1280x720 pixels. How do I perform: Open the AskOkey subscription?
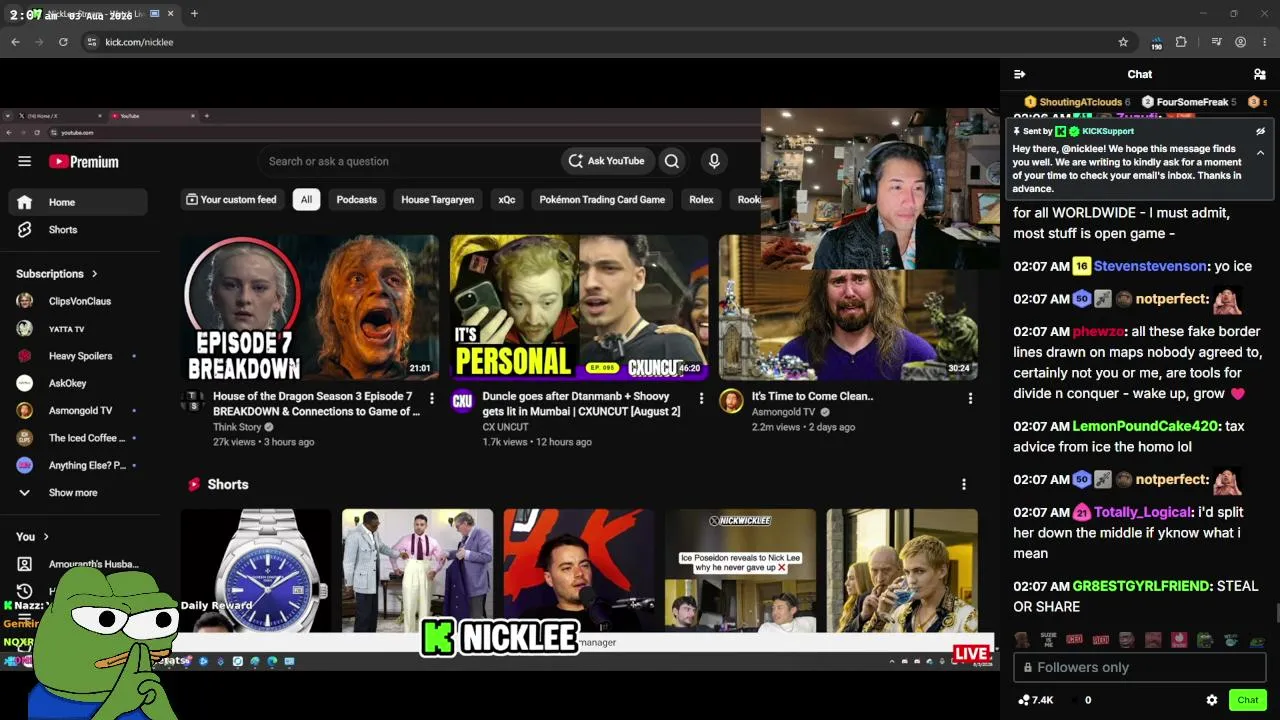click(78, 383)
